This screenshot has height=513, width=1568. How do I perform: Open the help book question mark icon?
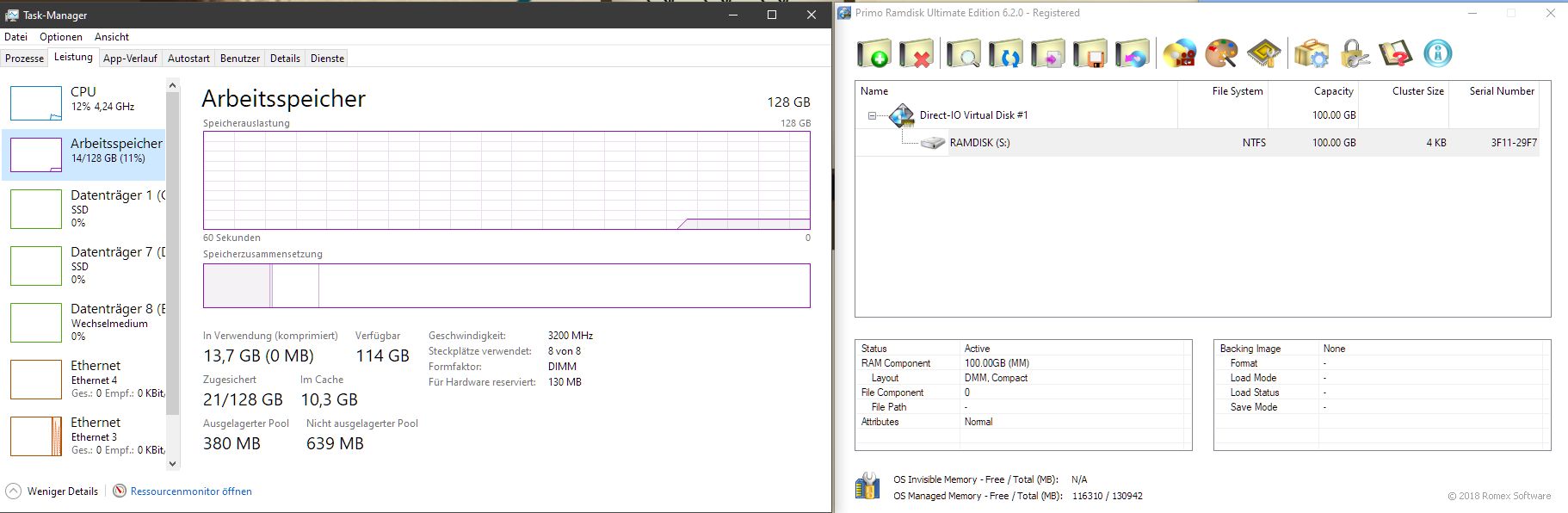(x=1395, y=53)
